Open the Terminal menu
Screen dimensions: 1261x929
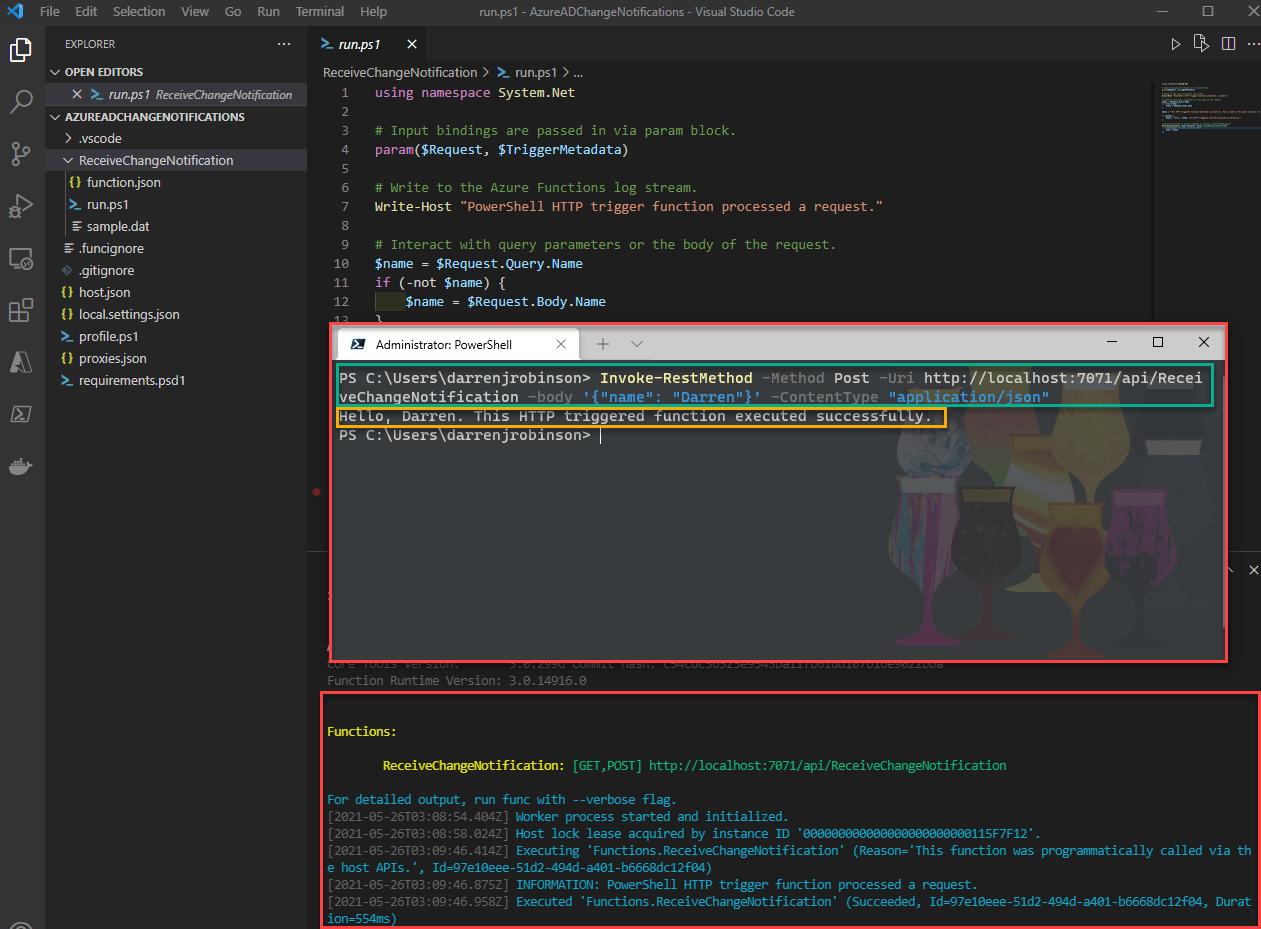pyautogui.click(x=320, y=11)
